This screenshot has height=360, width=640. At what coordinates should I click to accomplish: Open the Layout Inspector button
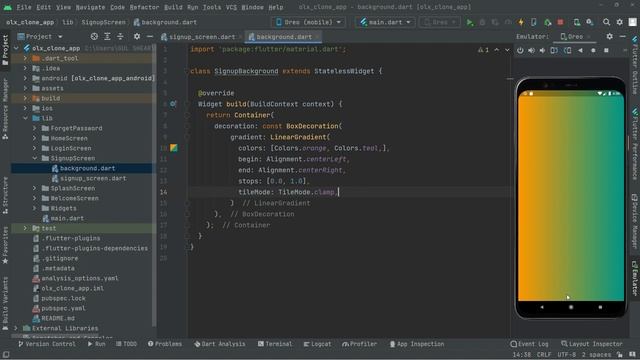pos(592,344)
